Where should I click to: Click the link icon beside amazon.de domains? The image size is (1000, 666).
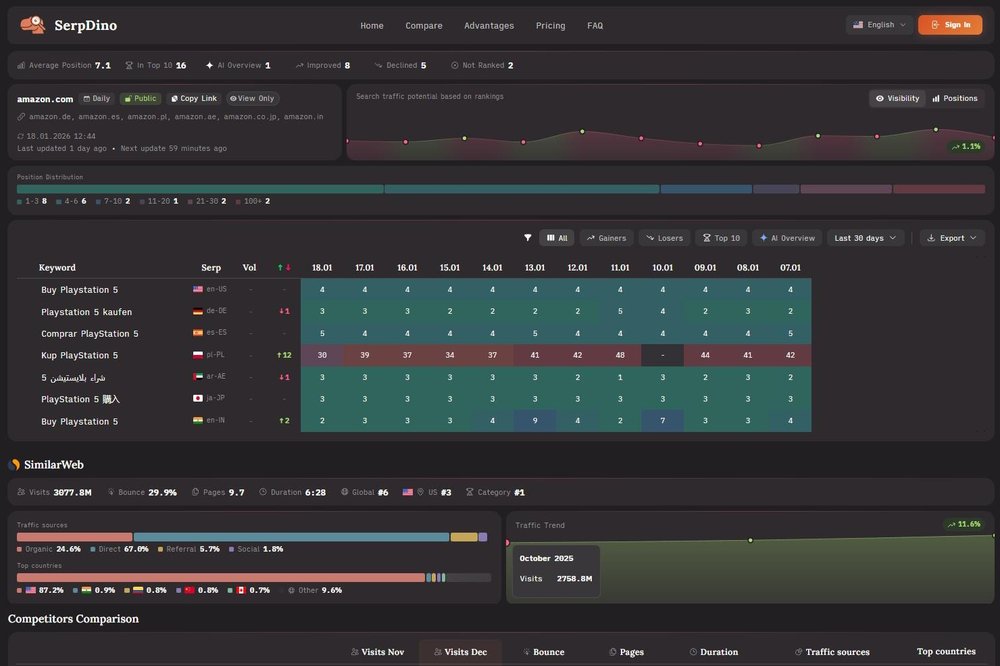pyautogui.click(x=21, y=117)
